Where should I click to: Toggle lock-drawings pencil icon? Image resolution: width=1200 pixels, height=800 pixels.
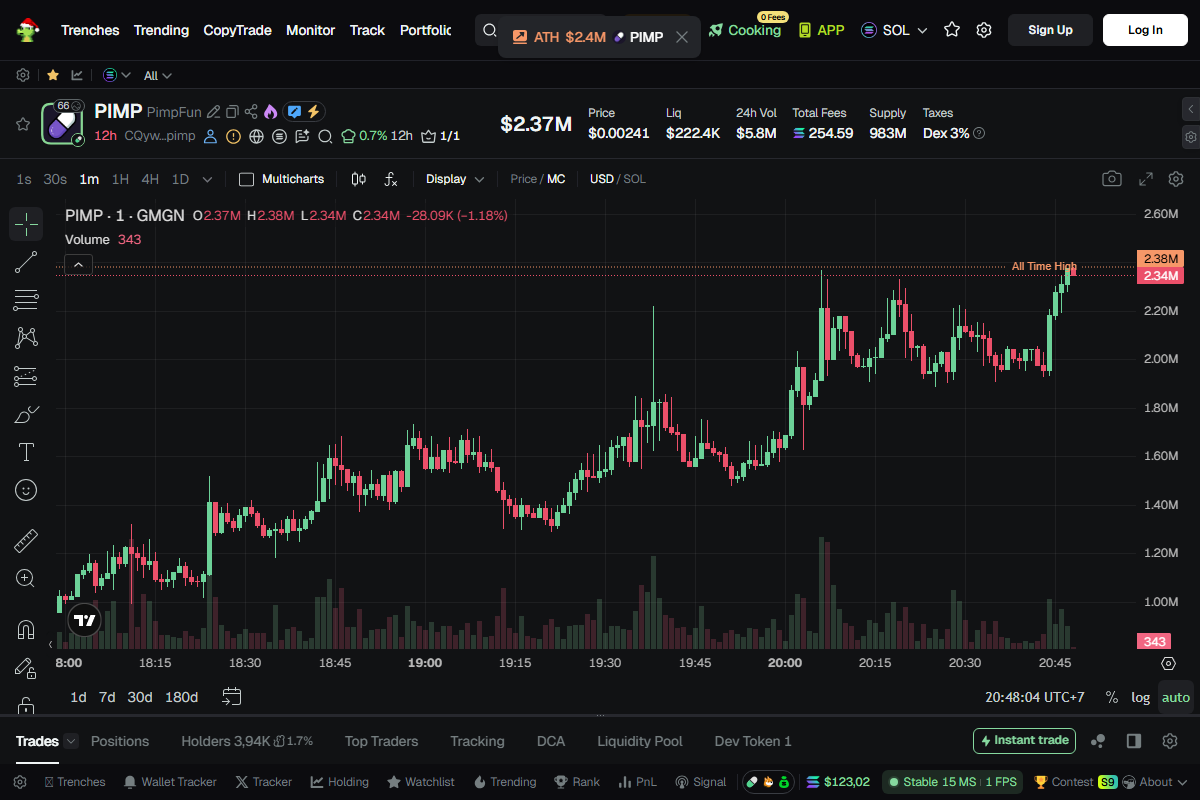click(x=26, y=668)
